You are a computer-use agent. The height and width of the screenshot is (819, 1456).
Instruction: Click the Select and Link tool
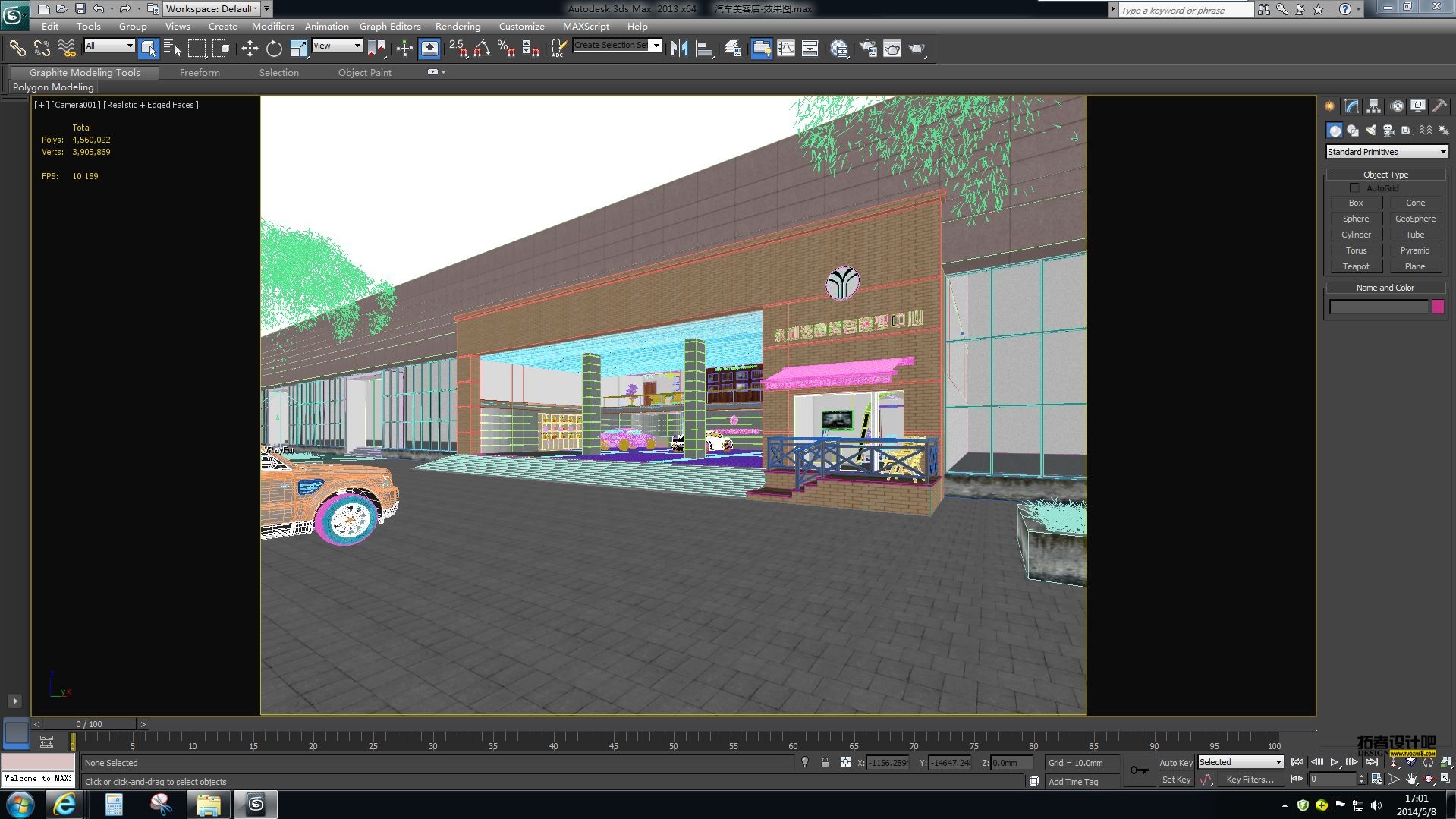pos(17,49)
